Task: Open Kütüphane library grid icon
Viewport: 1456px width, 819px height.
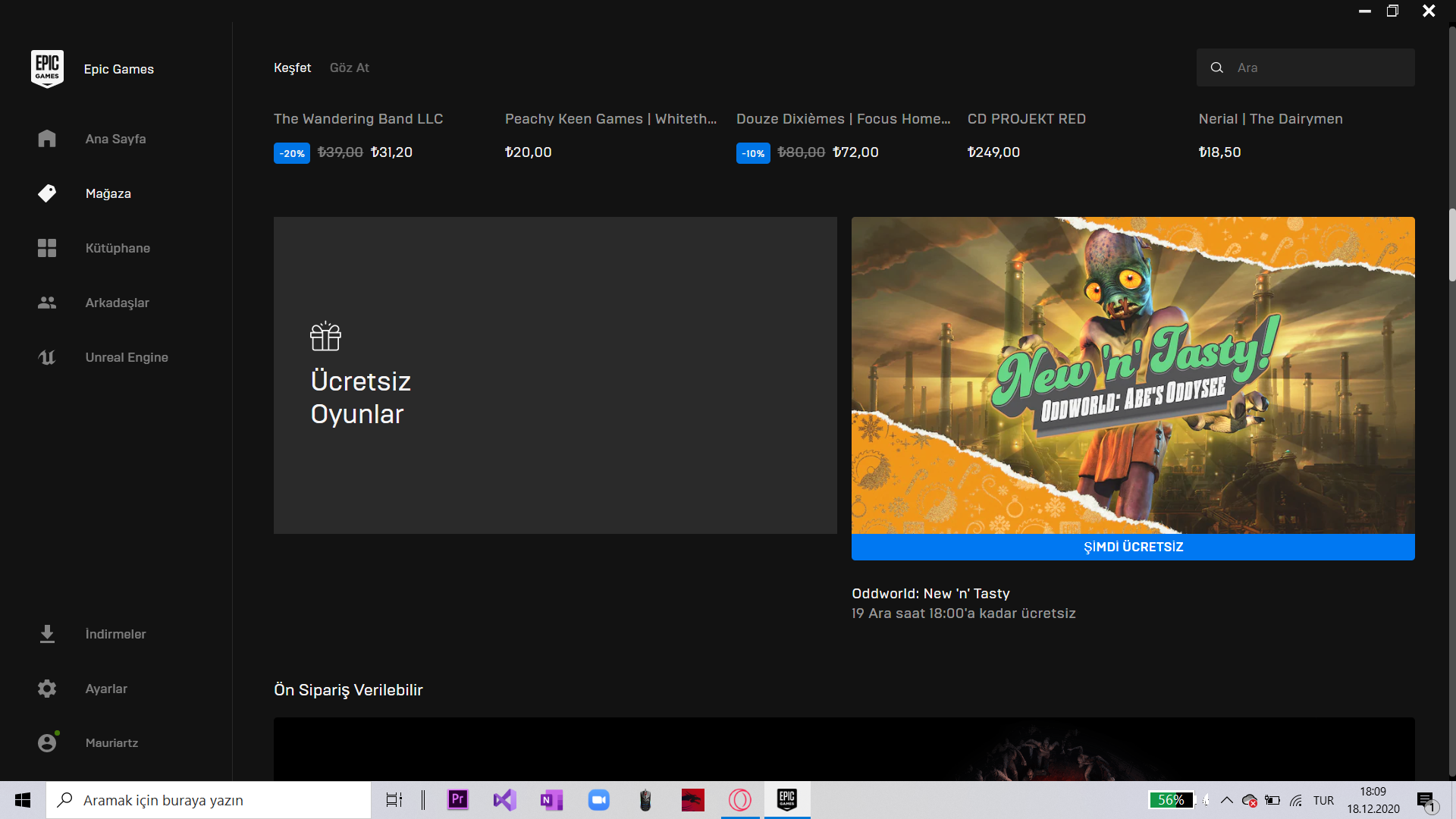Action: pos(47,248)
